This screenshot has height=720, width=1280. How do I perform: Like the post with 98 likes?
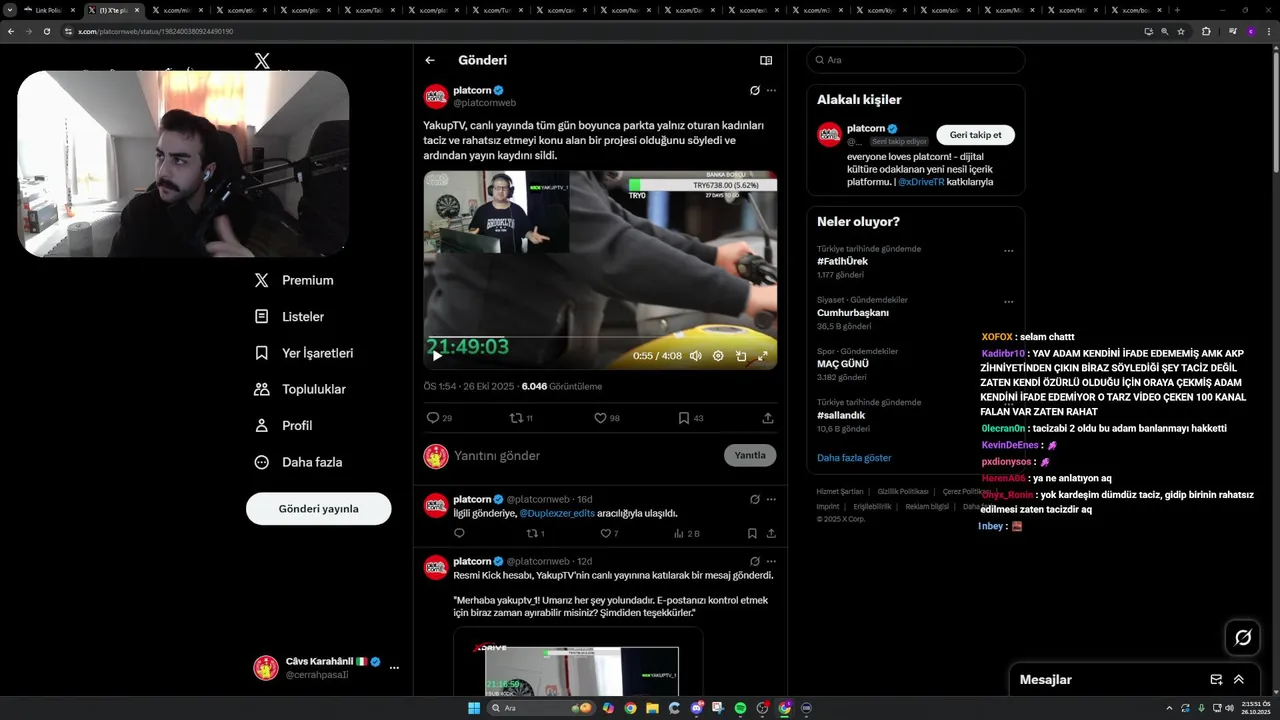607,418
